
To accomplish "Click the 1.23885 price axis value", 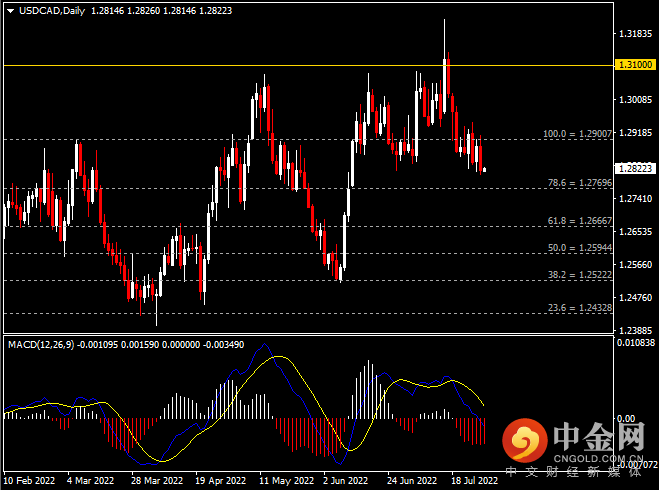I will click(635, 330).
